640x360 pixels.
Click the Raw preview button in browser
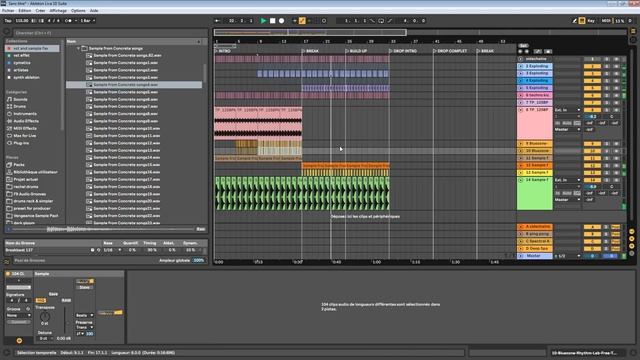tap(200, 229)
